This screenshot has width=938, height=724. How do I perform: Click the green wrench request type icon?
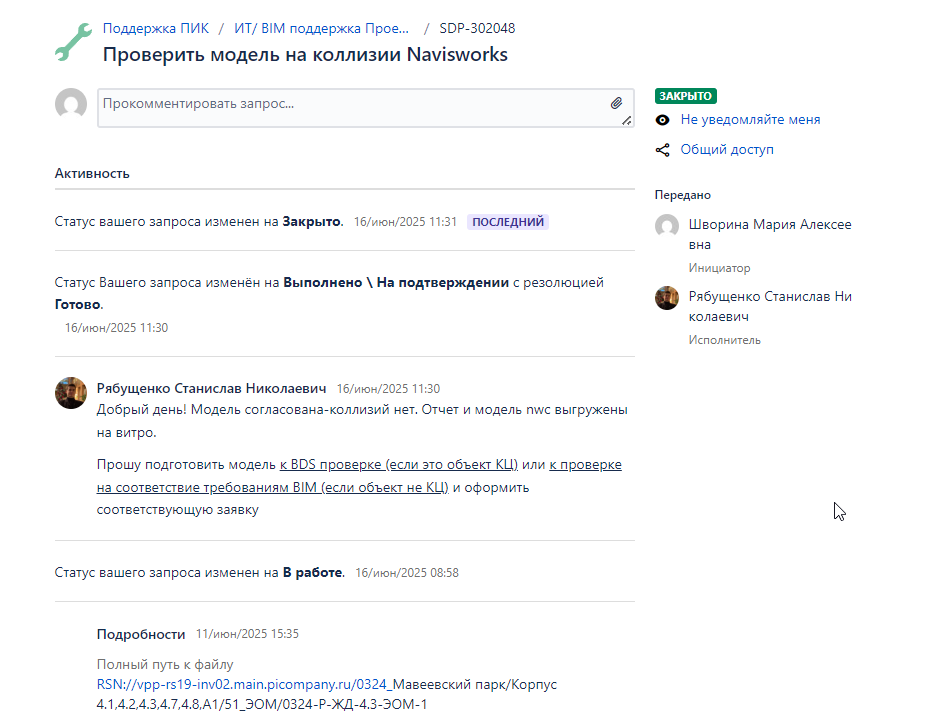[73, 42]
